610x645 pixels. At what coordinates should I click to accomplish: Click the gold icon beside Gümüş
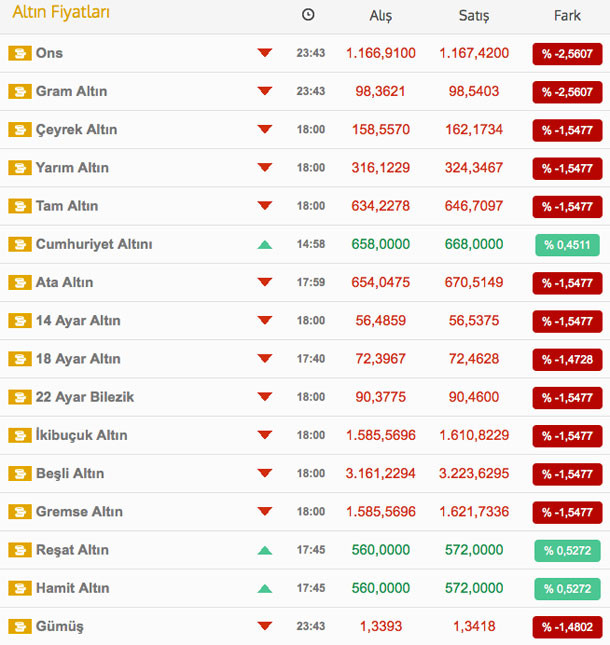[20, 626]
